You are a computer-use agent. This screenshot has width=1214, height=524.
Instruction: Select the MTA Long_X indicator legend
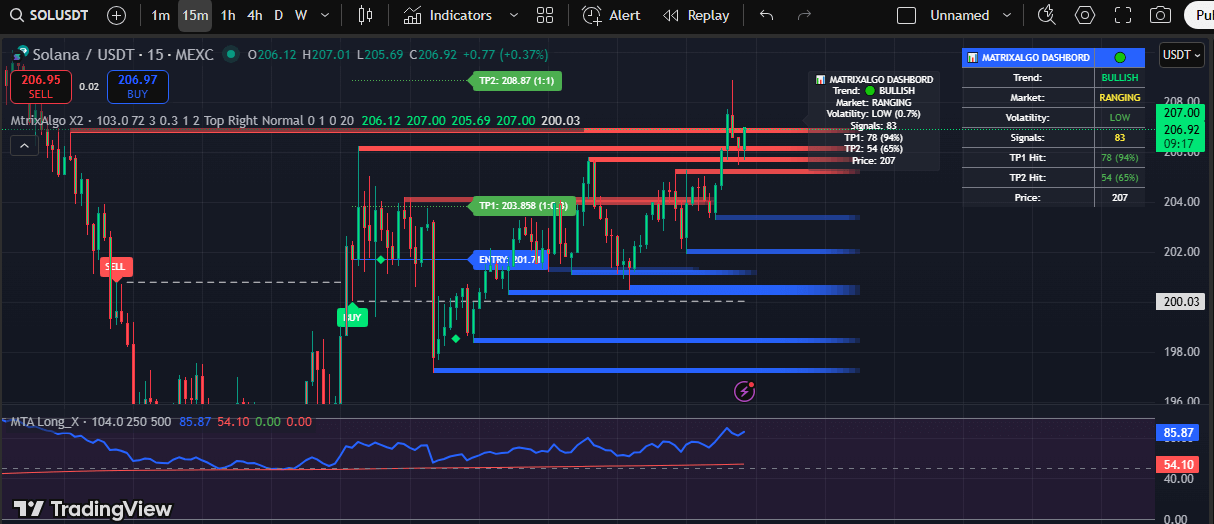tap(44, 422)
